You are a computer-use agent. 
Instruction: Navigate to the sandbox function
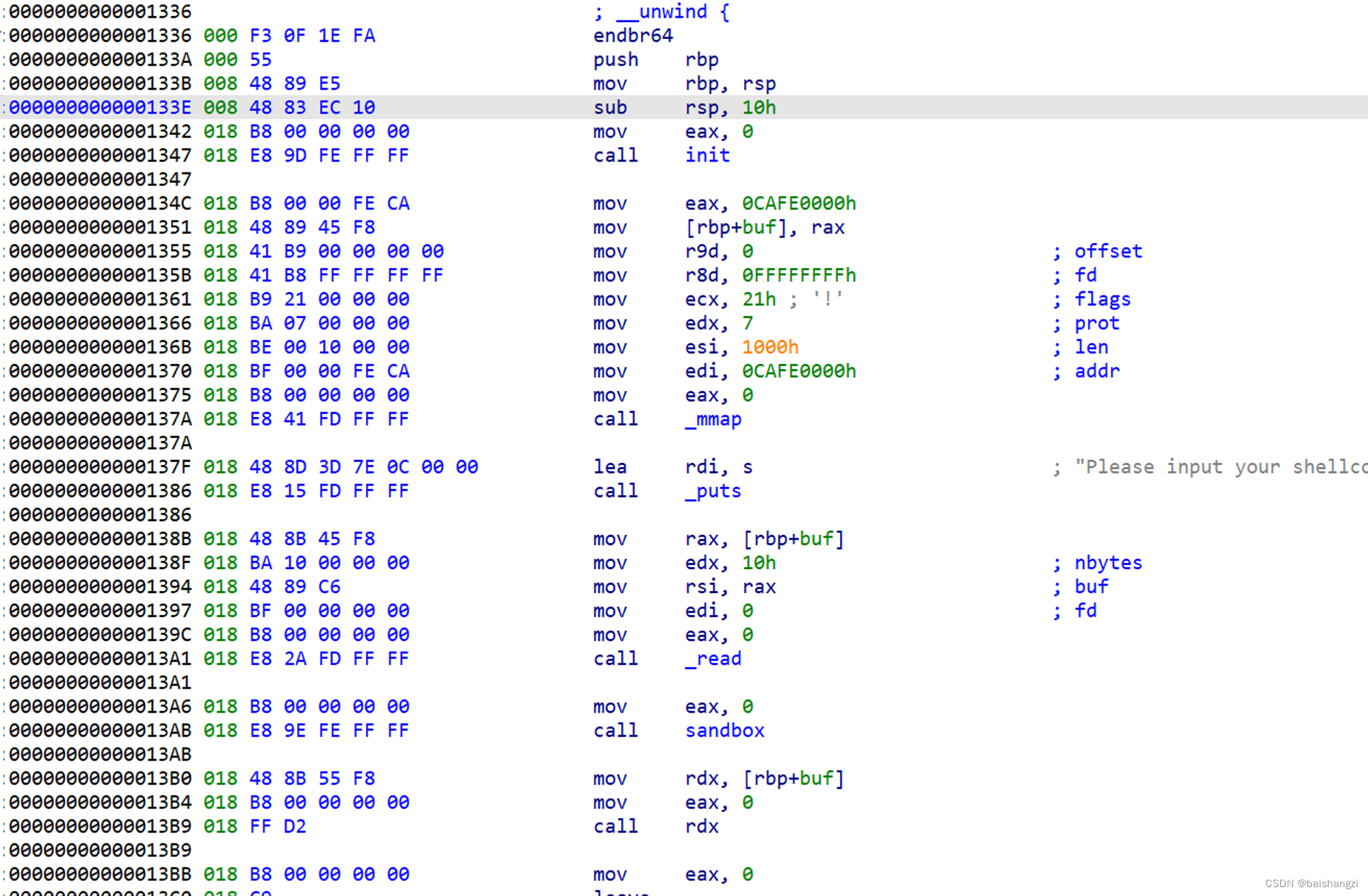click(724, 730)
